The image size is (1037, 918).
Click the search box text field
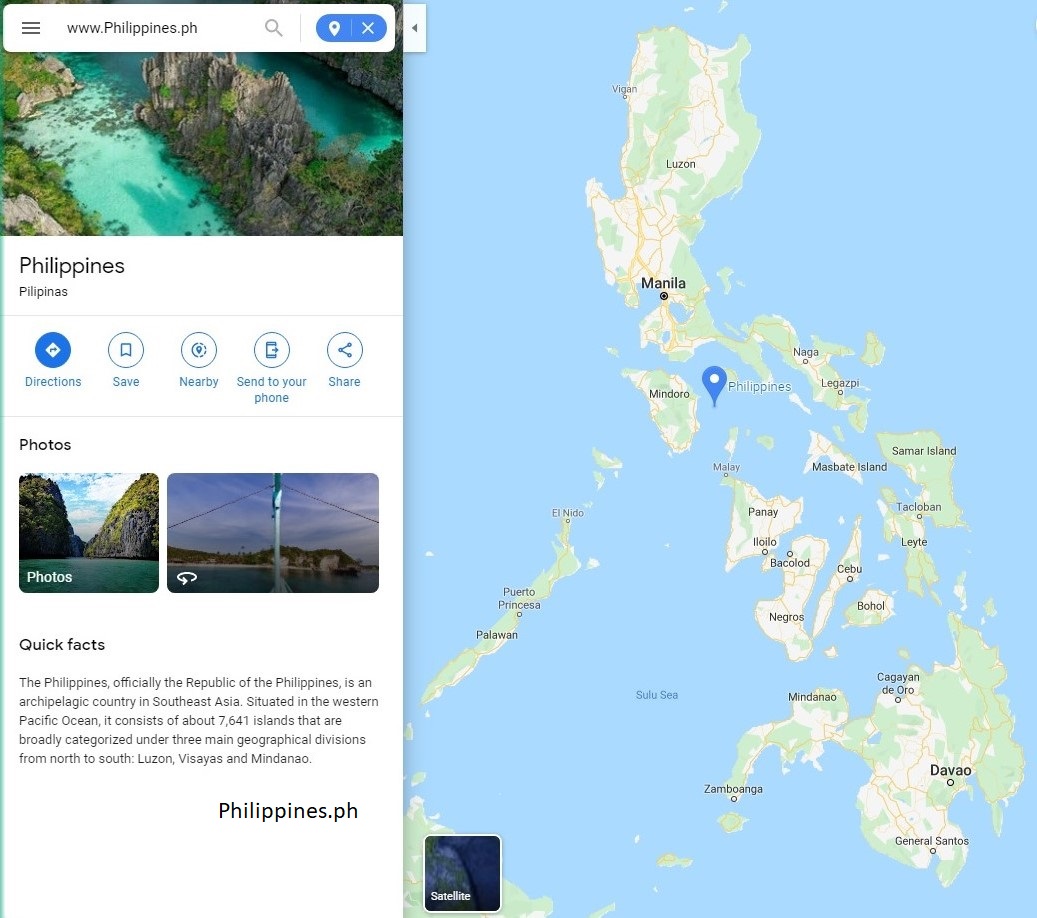(159, 28)
